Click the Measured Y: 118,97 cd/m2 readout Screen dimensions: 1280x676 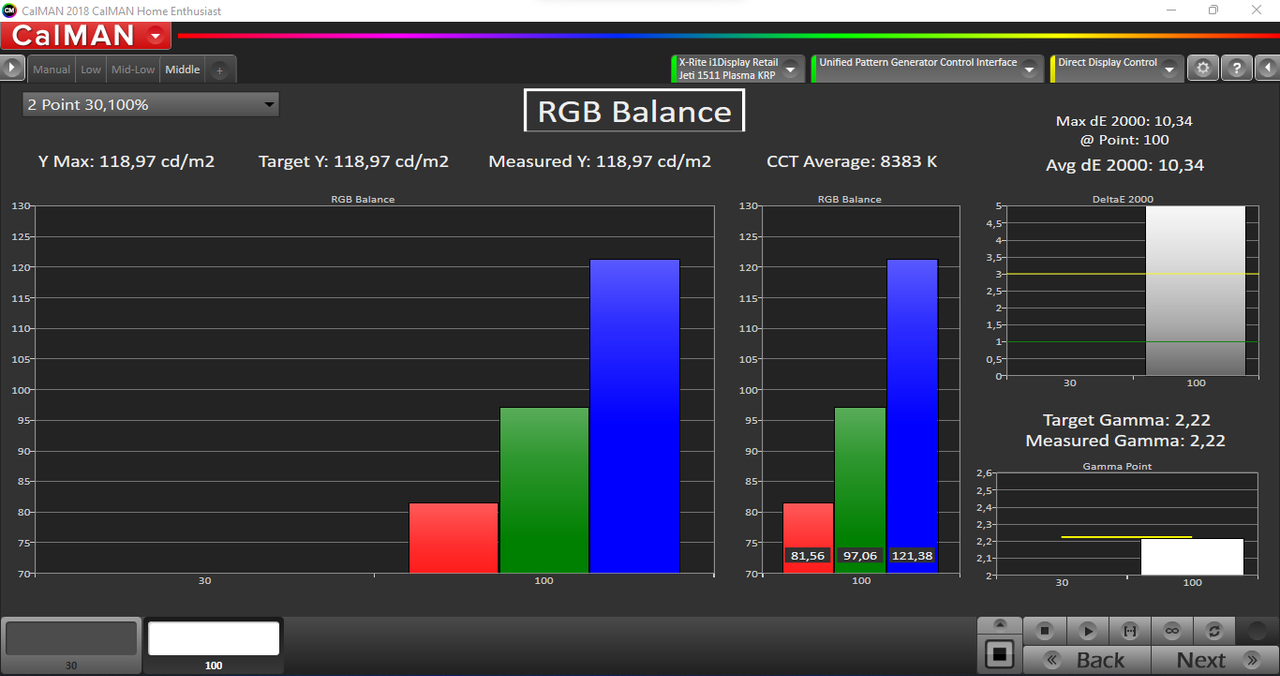(600, 161)
